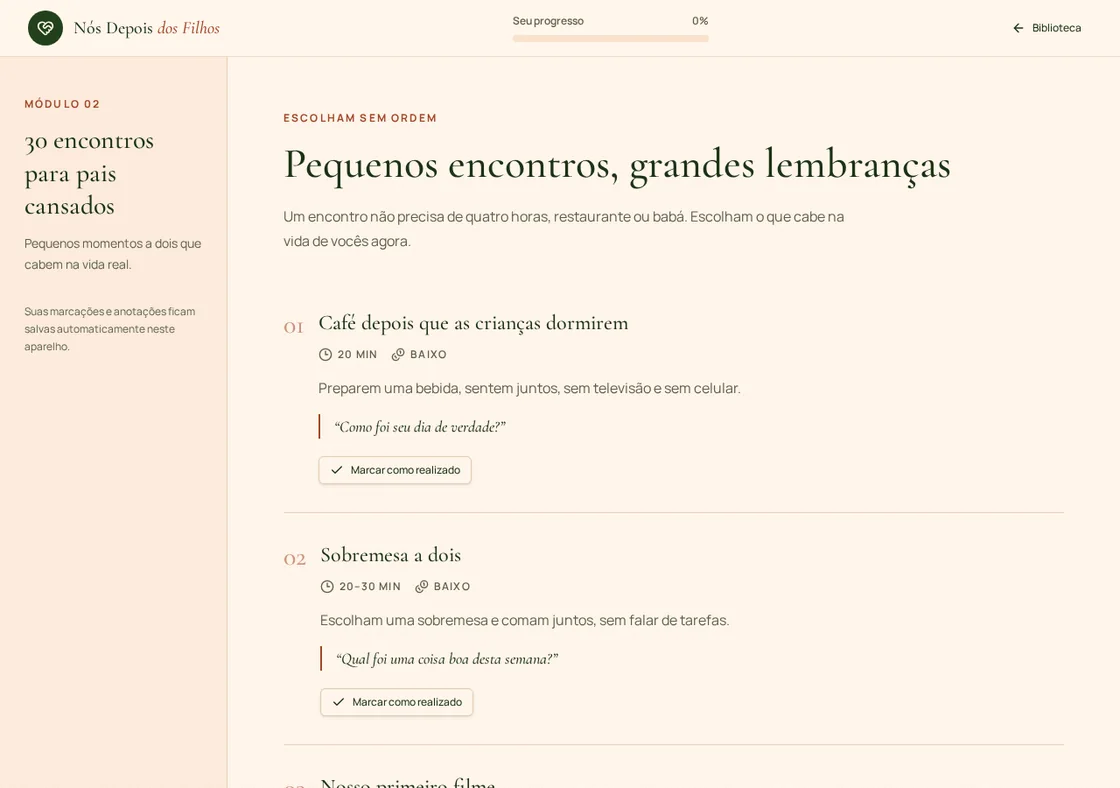
Task: Click the sidebar heading 30 encontros para pais cansados
Action: 89,174
